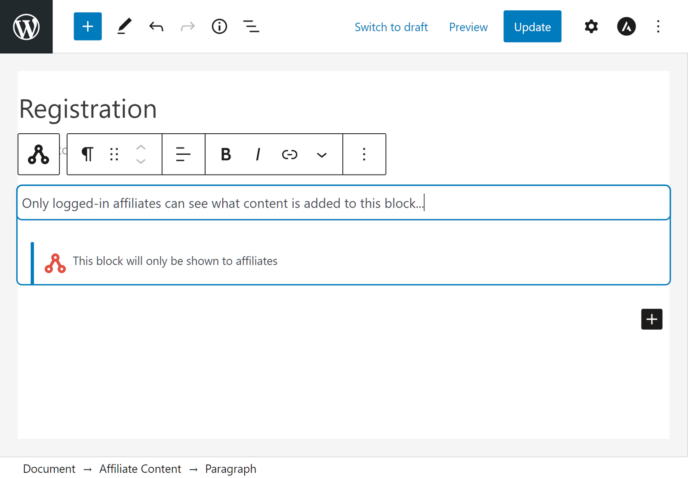Move block down
Screen dimensions: 688x478
tap(140, 161)
